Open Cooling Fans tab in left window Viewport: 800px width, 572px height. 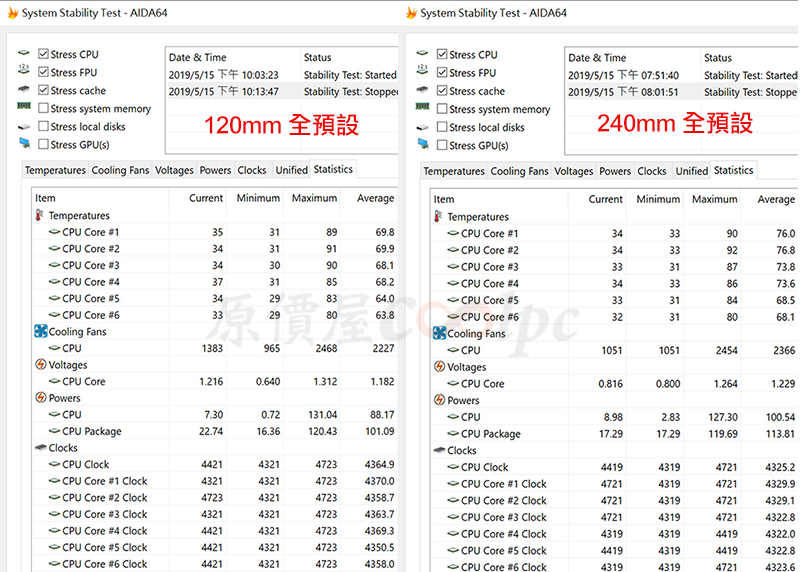tap(120, 170)
